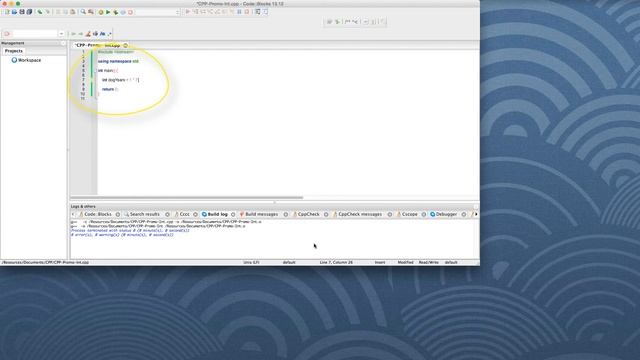
Task: Click the Stop debugger icon
Action: tap(247, 12)
